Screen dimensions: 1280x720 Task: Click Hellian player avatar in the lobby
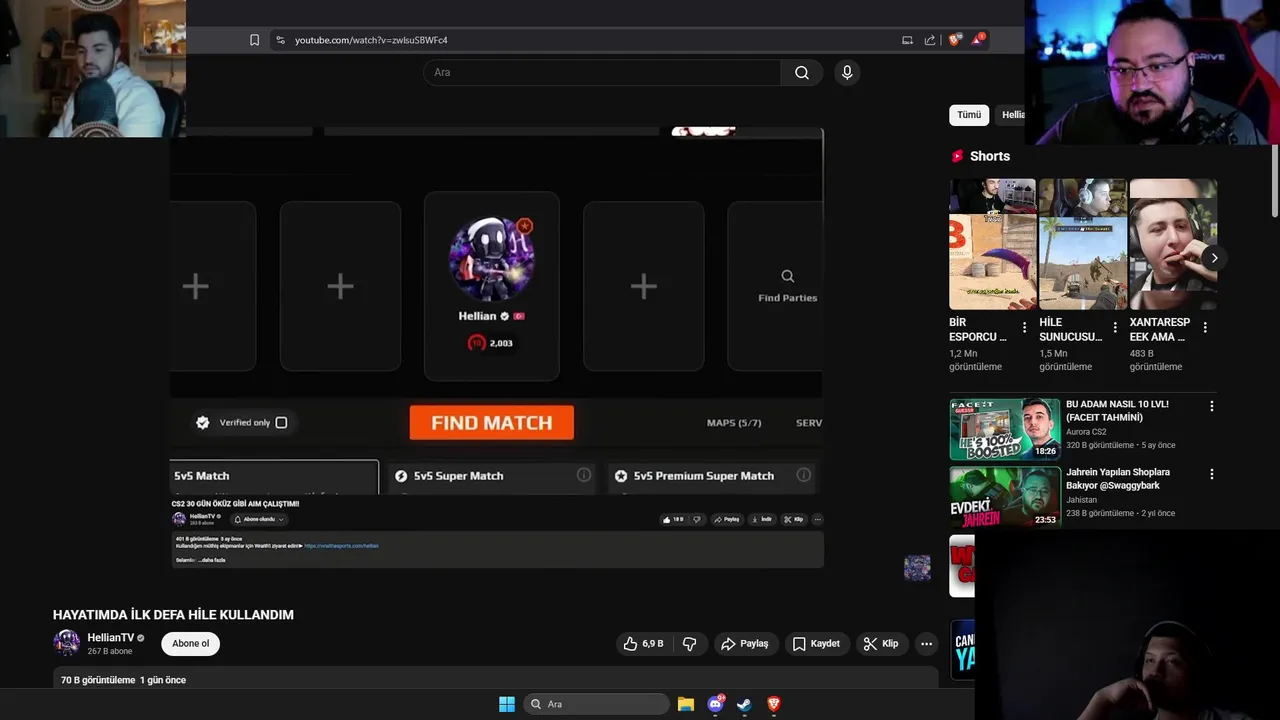point(491,259)
